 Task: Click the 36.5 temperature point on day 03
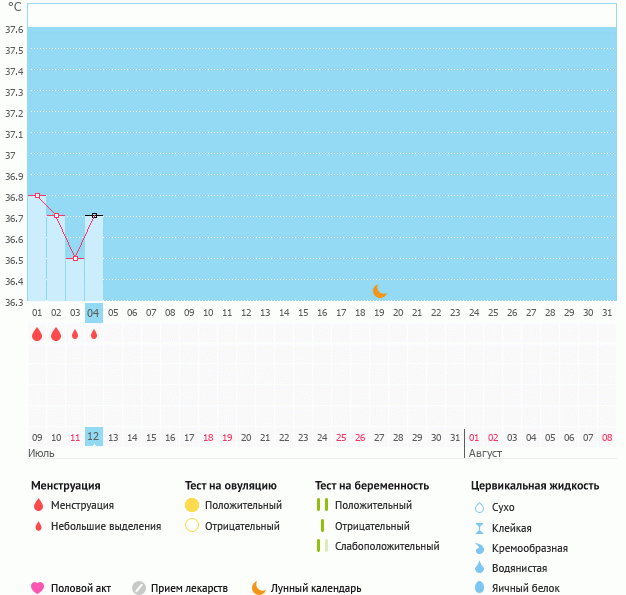[x=75, y=259]
